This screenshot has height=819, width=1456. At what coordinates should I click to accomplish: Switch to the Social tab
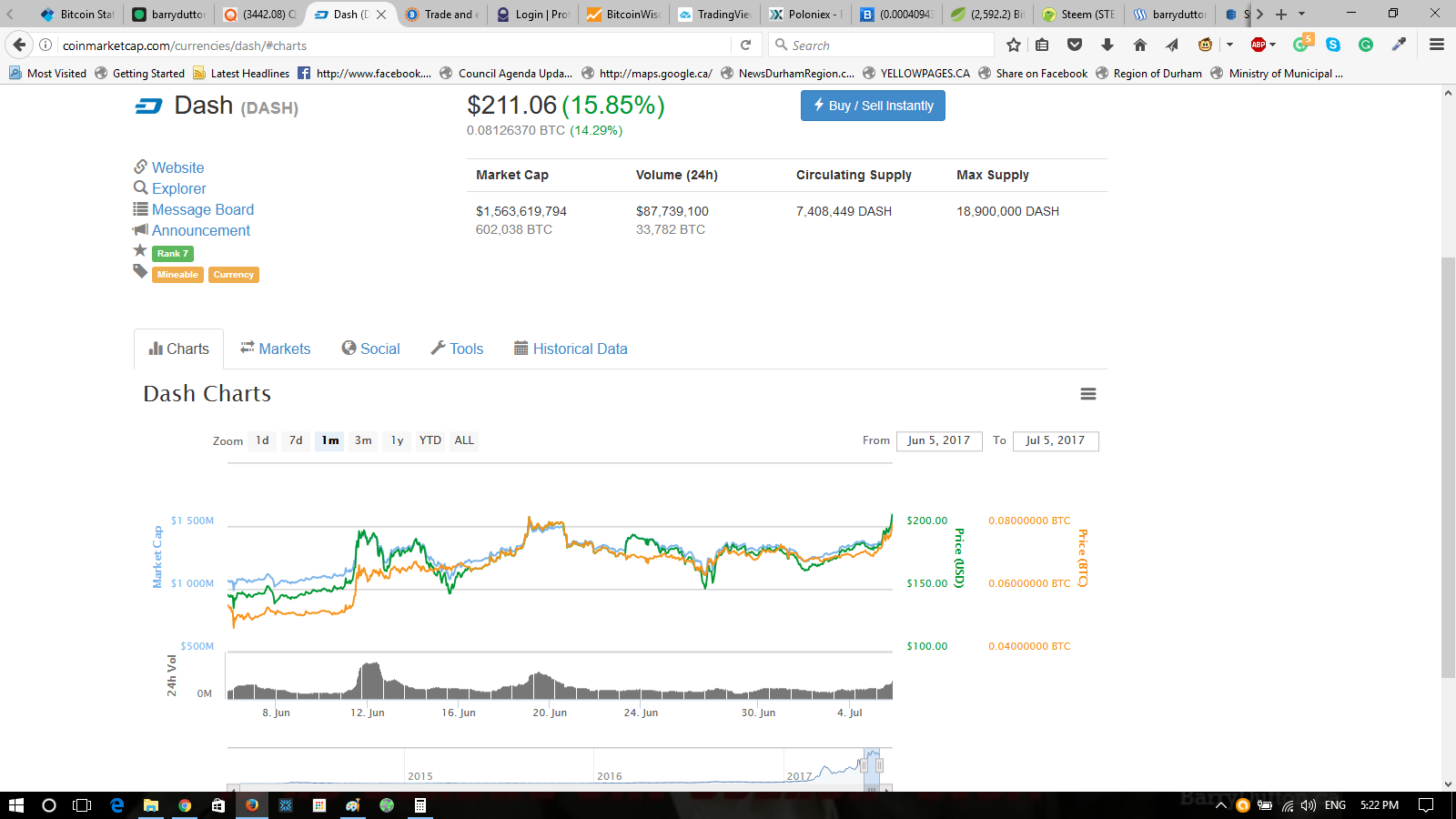[370, 349]
